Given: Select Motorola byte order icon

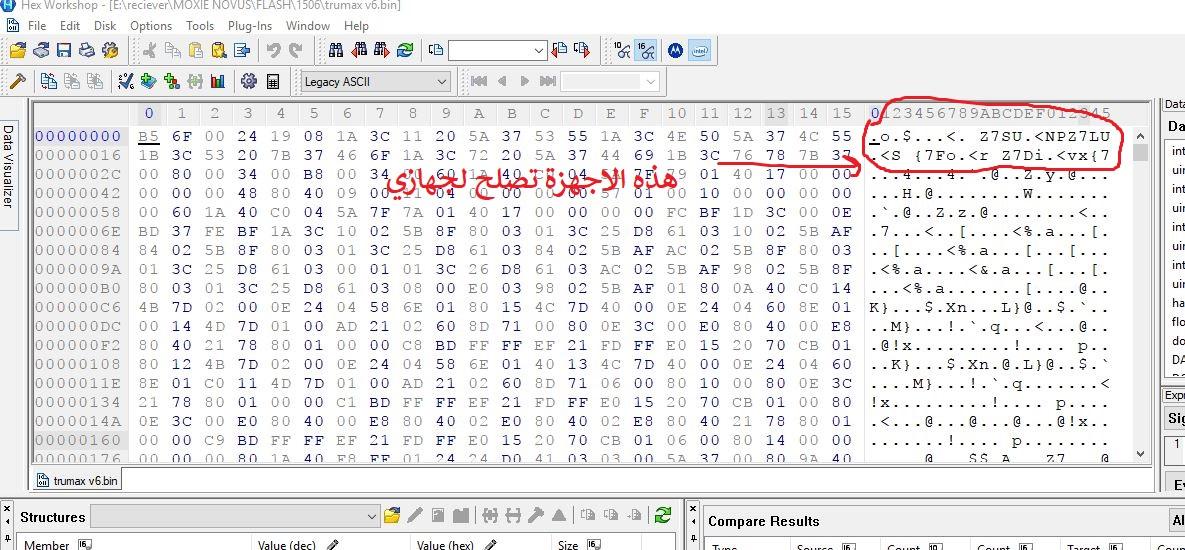Looking at the screenshot, I should (x=675, y=51).
